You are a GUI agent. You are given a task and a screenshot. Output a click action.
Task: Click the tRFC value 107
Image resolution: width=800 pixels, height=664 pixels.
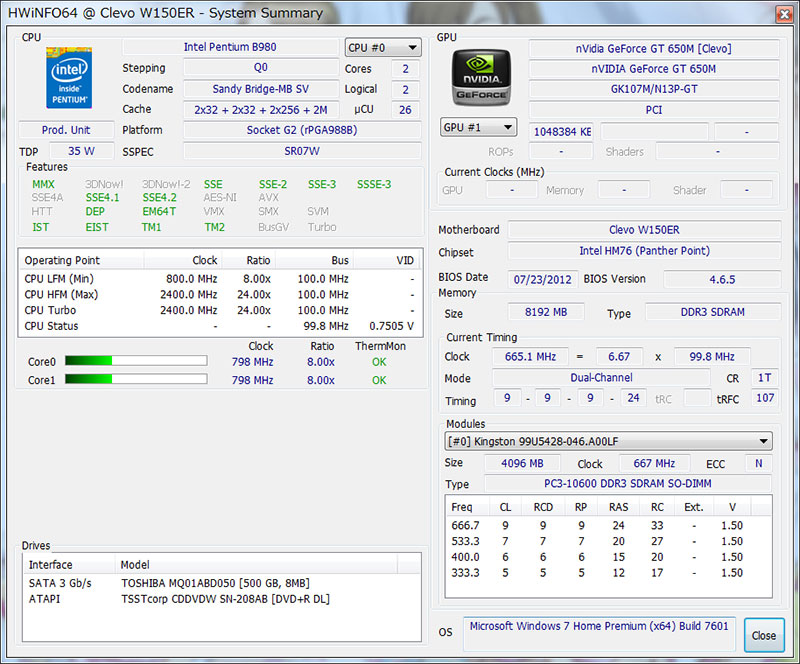[765, 398]
